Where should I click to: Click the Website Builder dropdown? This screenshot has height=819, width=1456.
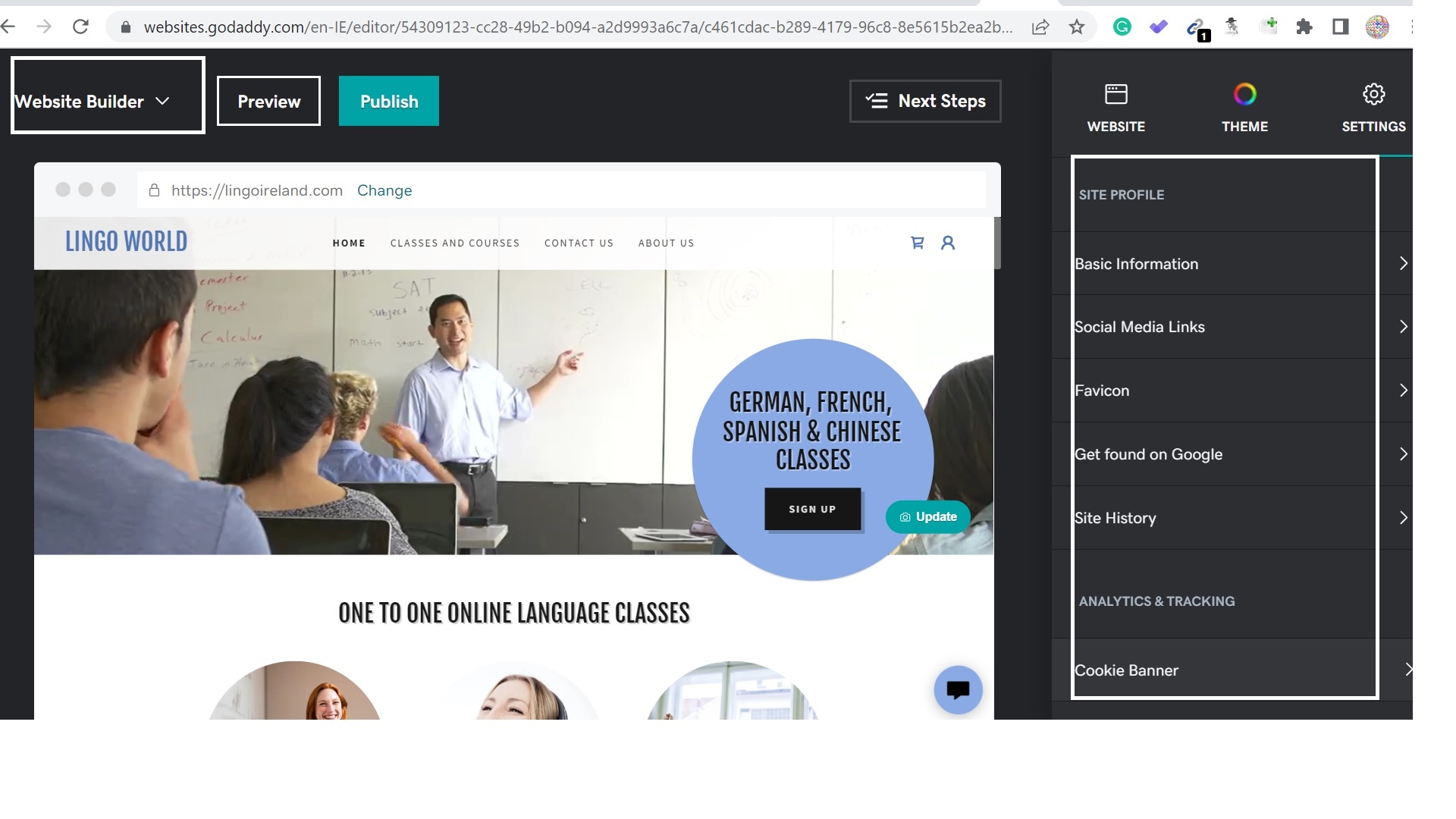pyautogui.click(x=91, y=100)
